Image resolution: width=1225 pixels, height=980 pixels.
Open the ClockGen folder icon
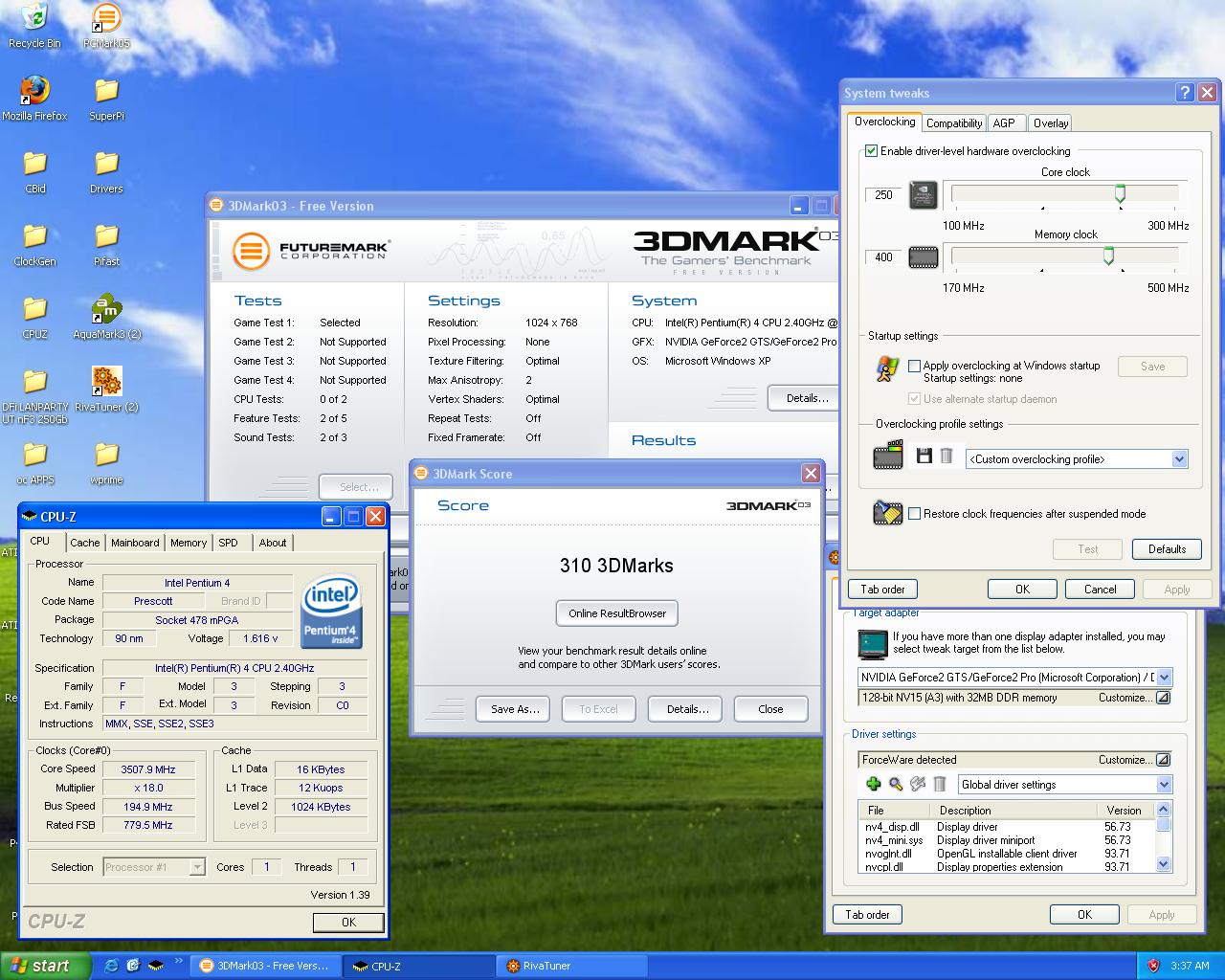coord(34,244)
